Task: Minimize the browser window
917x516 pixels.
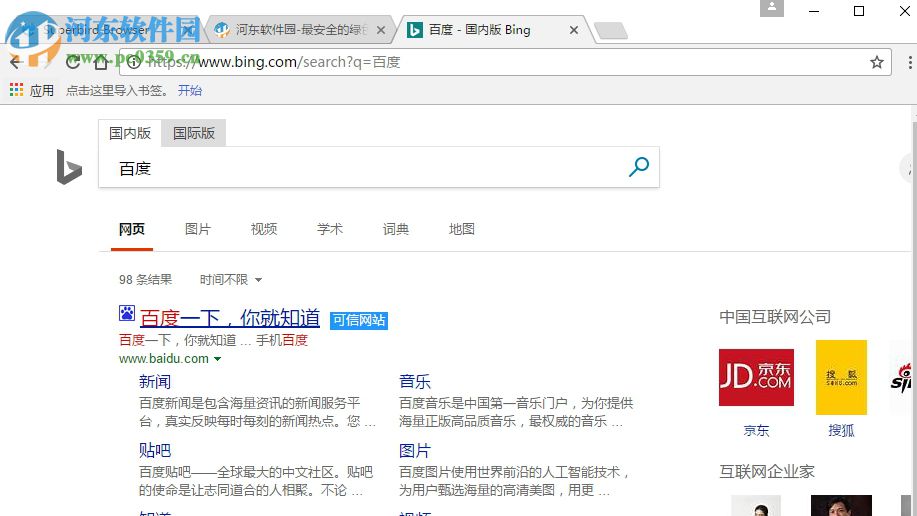Action: tap(813, 11)
